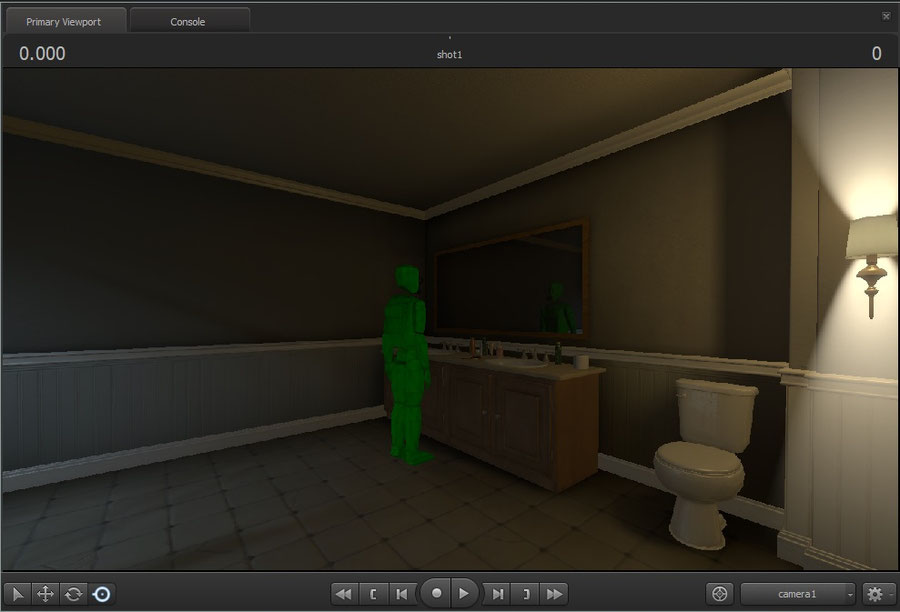The height and width of the screenshot is (612, 900).
Task: Click the left bracket playback button
Action: point(373,594)
